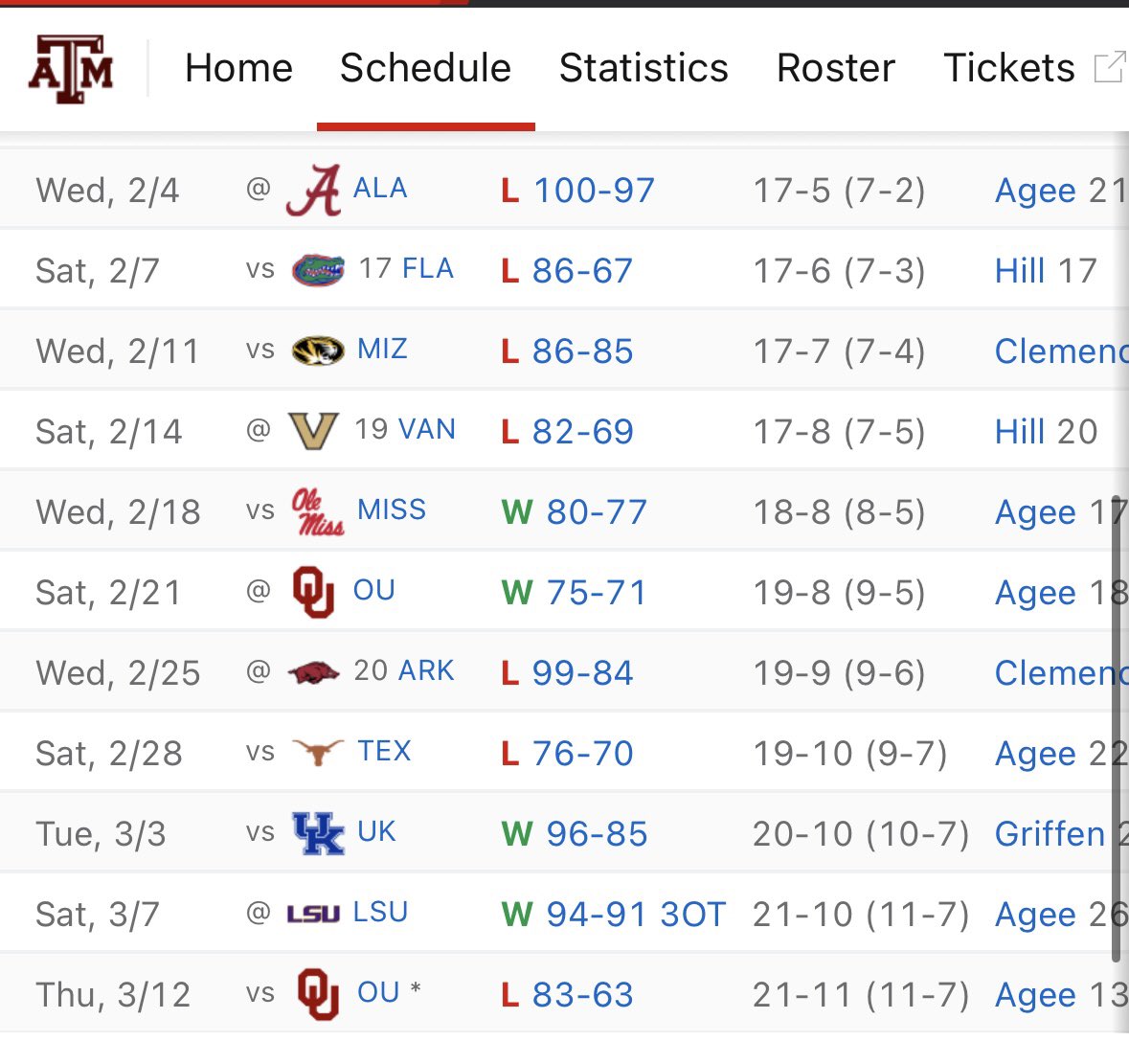This screenshot has height=1064, width=1129.
Task: Open the Tickets tab
Action: coord(1008,68)
